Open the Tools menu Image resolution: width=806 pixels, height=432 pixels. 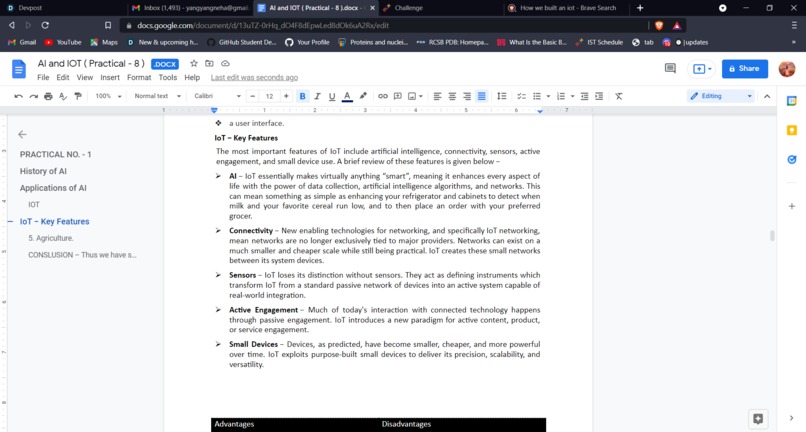click(168, 78)
